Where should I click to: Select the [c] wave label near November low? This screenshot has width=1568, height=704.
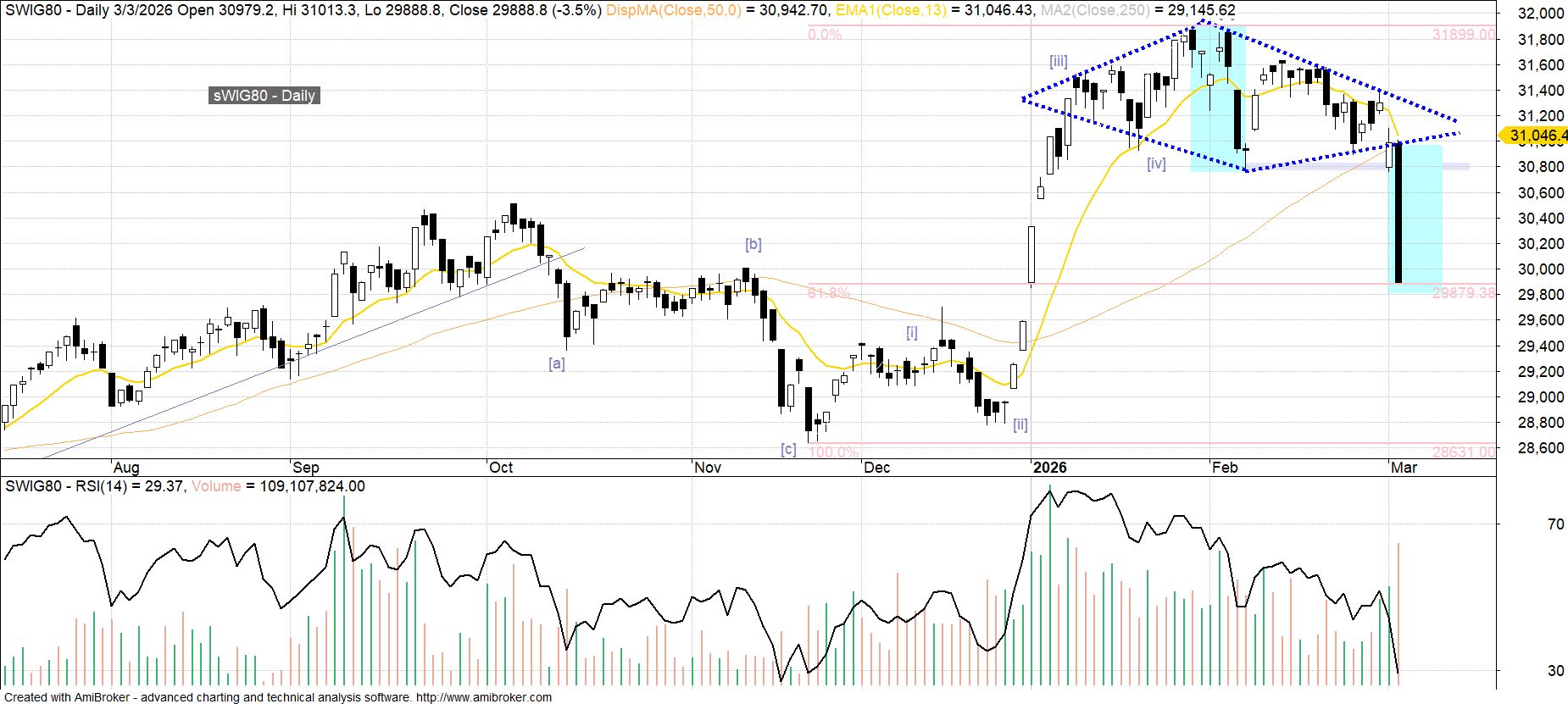click(x=788, y=449)
